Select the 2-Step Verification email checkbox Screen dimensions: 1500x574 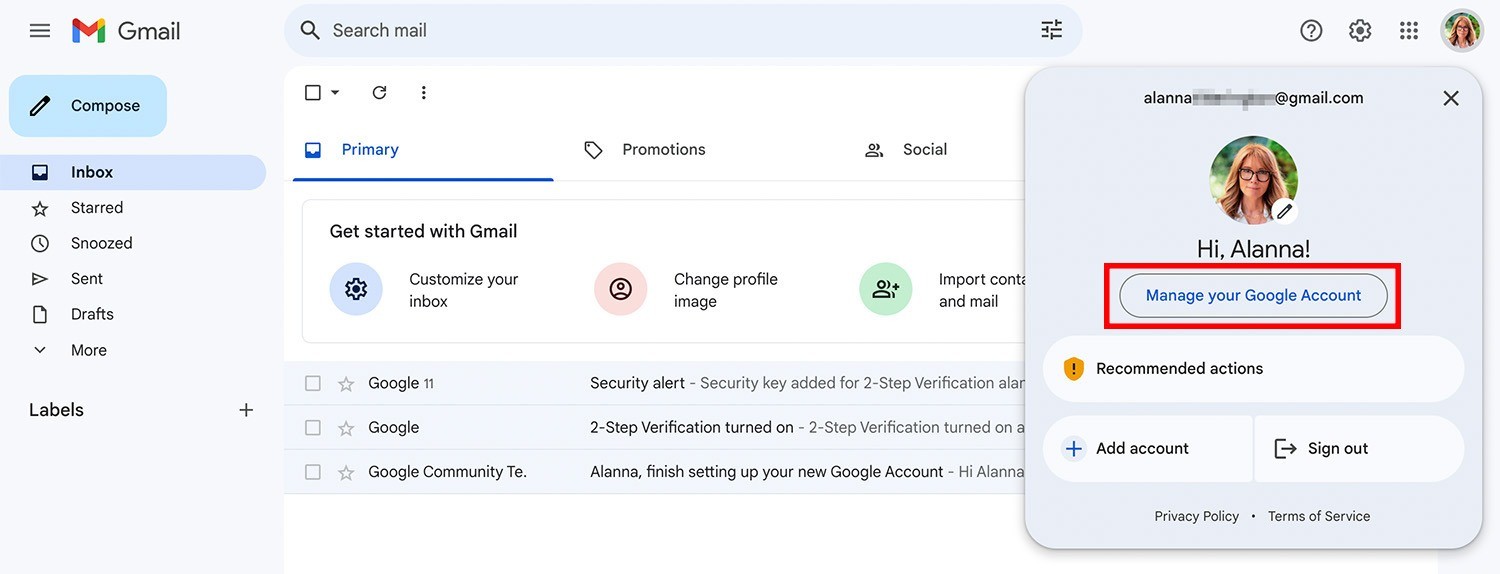313,428
